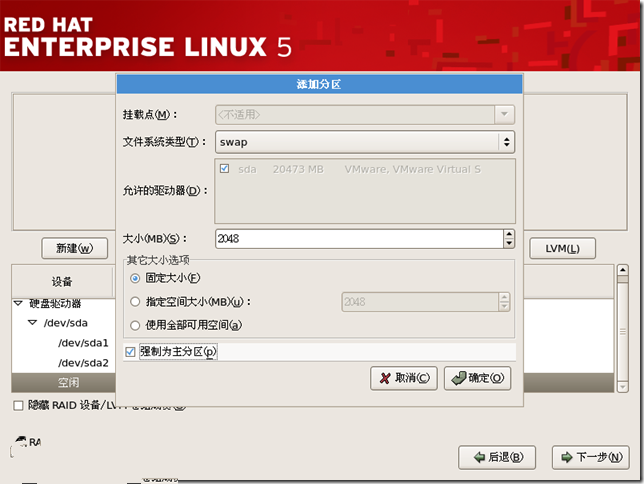Viewport: 644px width, 484px height.
Task: Click the LVM button
Action: [x=563, y=248]
